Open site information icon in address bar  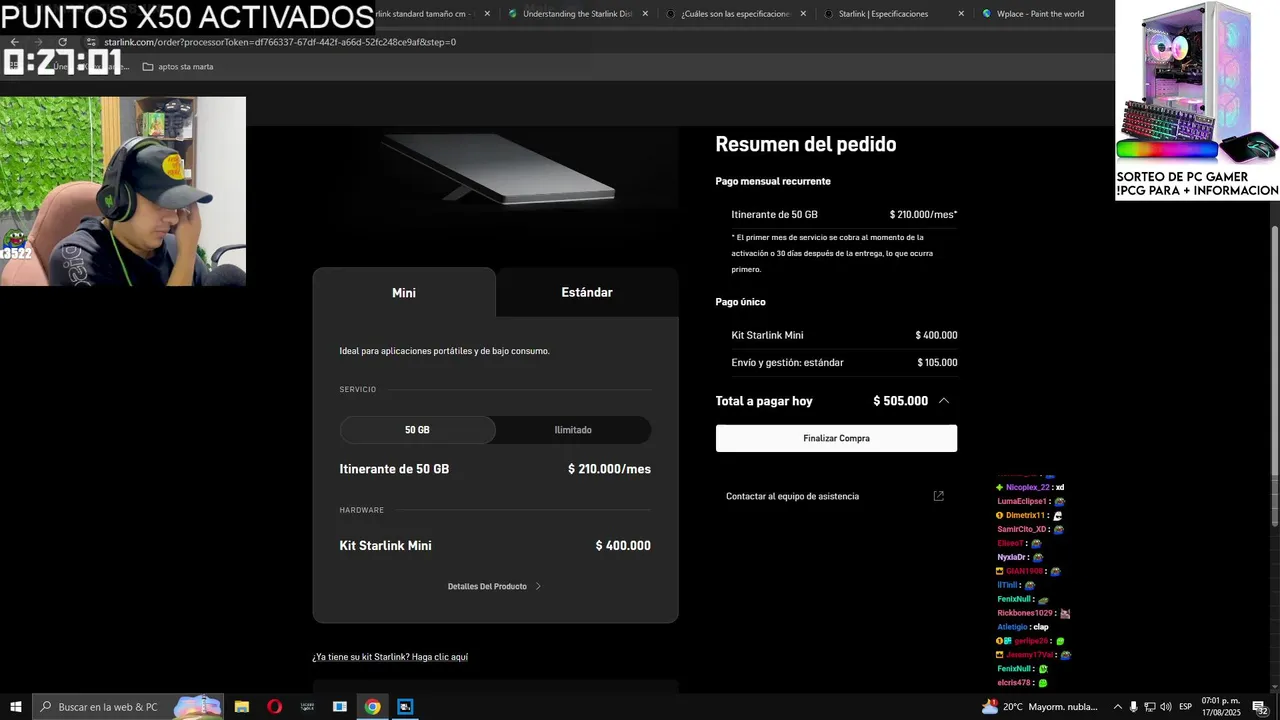pyautogui.click(x=91, y=42)
